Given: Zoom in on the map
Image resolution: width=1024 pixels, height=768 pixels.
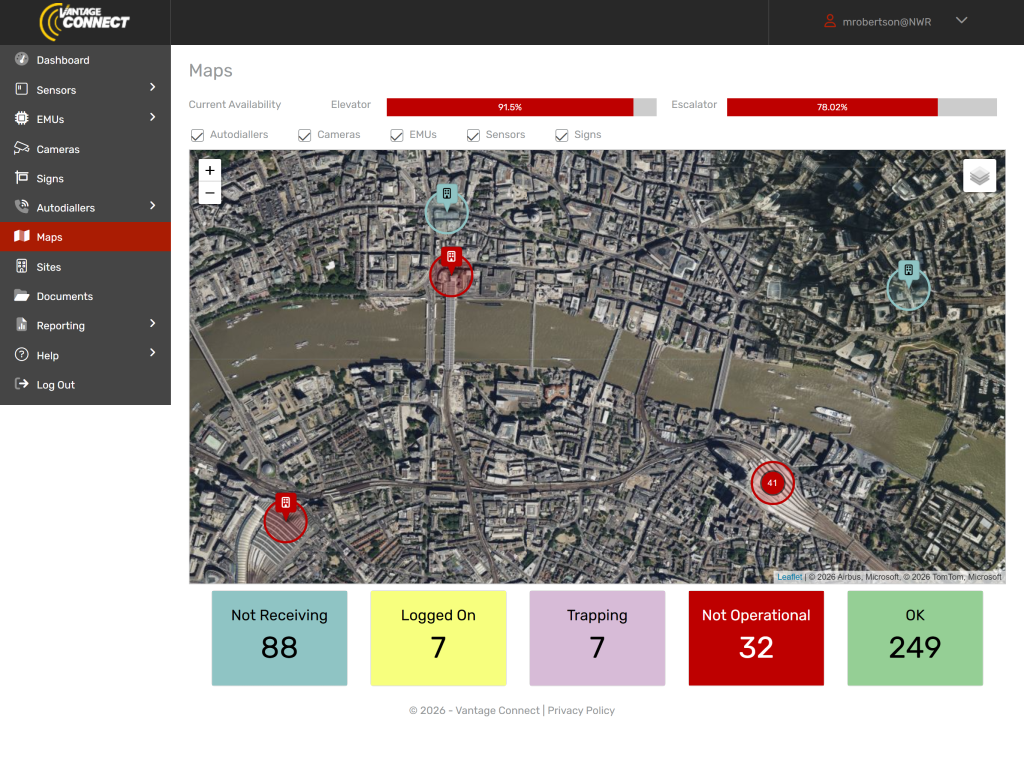Looking at the screenshot, I should [210, 170].
